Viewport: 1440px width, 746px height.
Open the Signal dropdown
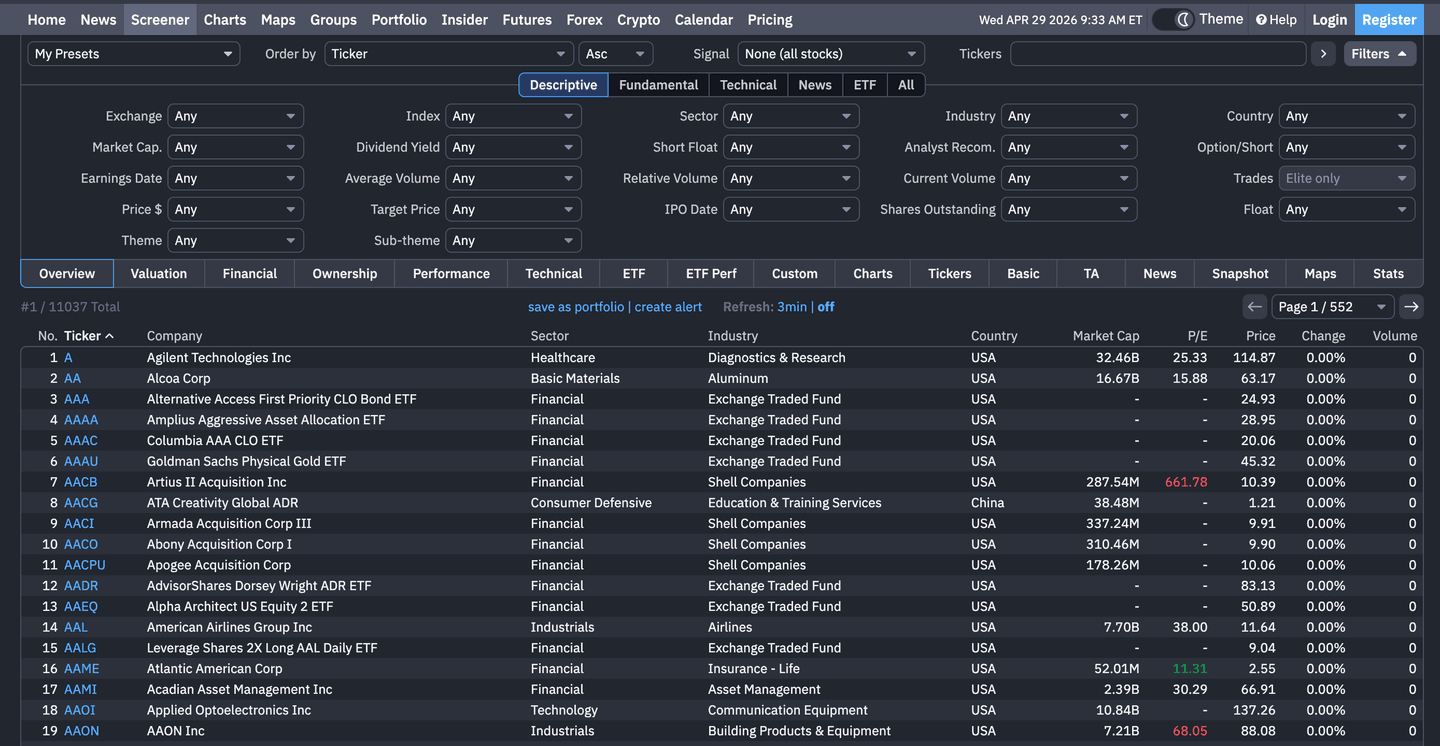point(831,54)
